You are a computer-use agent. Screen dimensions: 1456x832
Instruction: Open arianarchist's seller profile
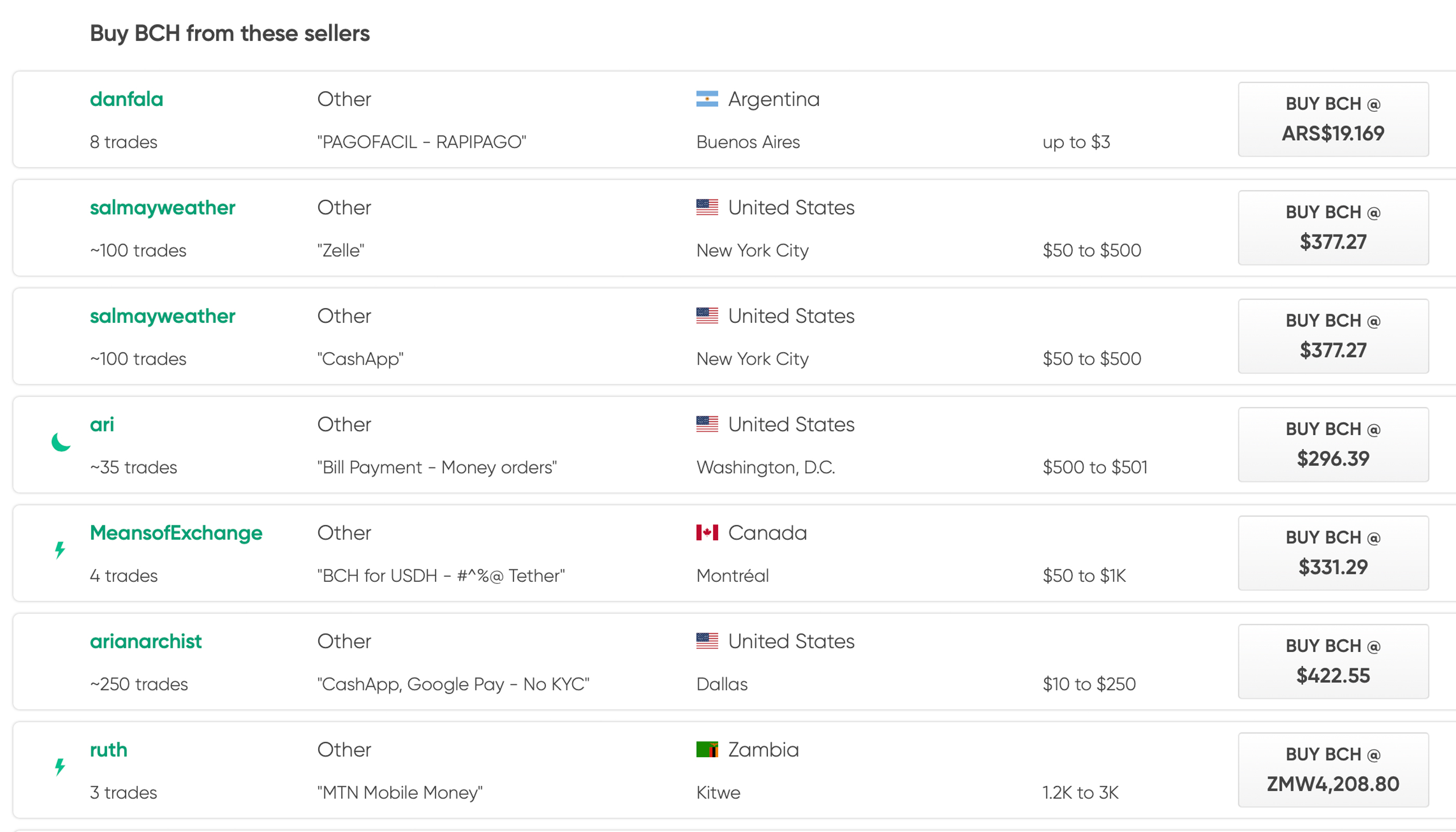pos(146,641)
